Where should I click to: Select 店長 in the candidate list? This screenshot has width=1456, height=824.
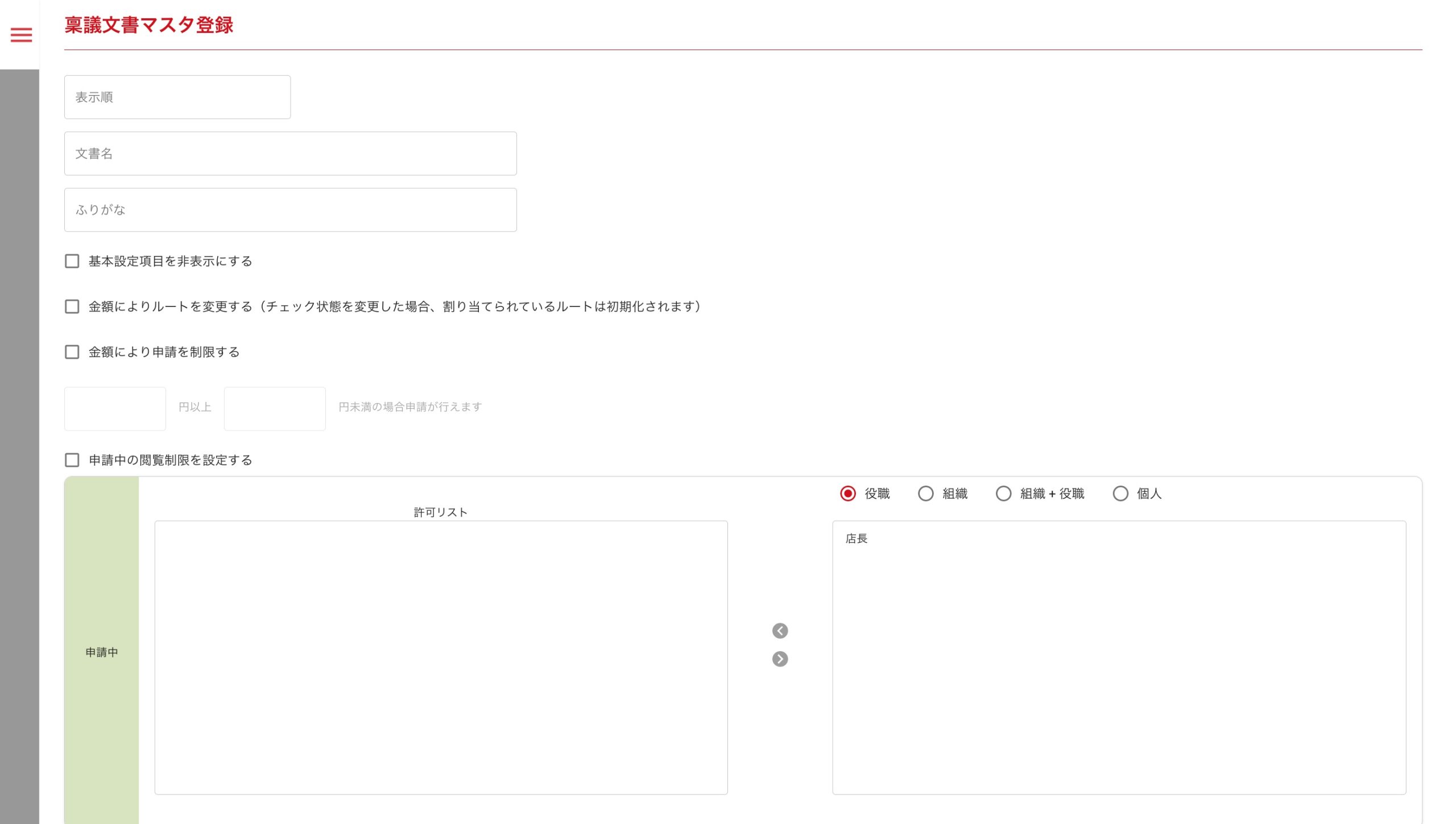coord(856,539)
